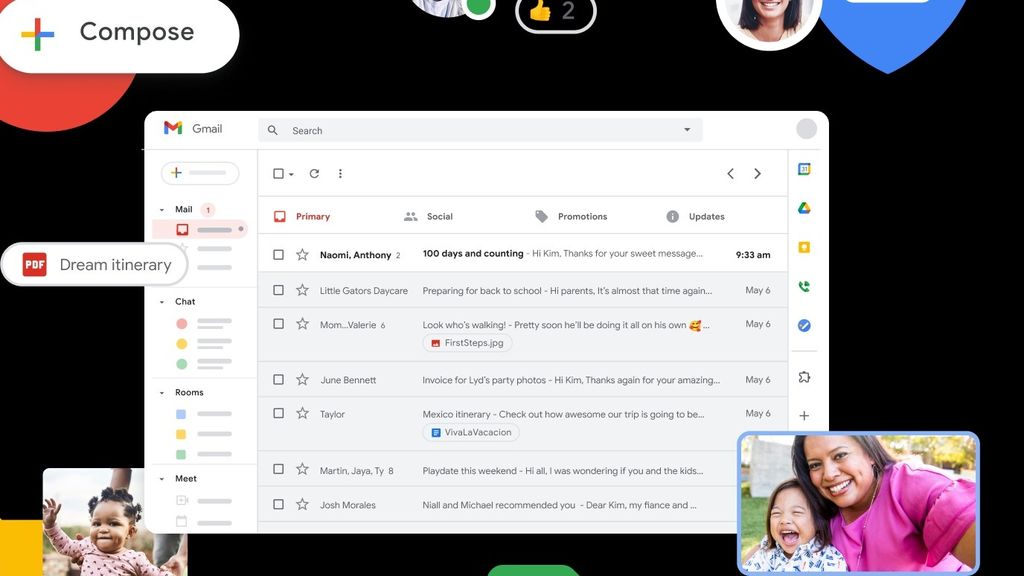Collapse the Chat section

pyautogui.click(x=162, y=302)
